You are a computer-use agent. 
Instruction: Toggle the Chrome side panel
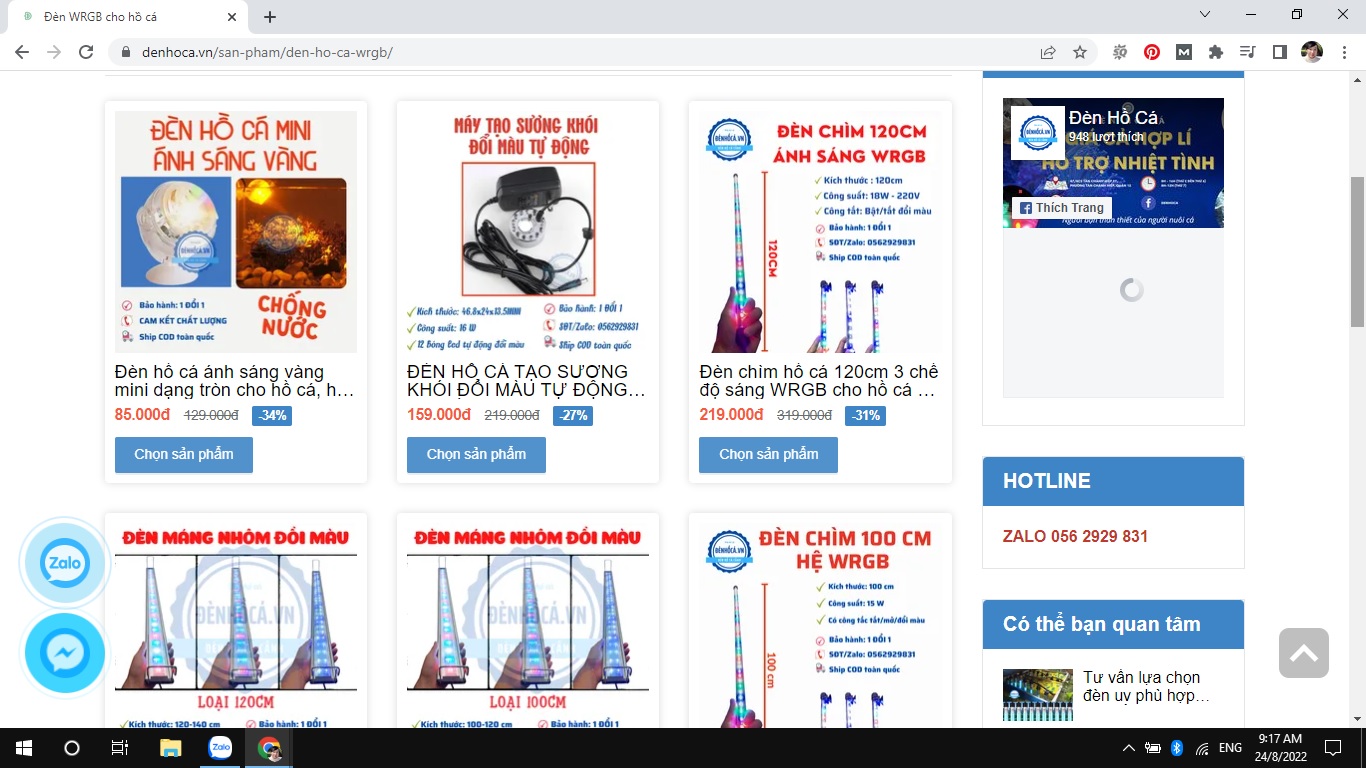(x=1279, y=52)
